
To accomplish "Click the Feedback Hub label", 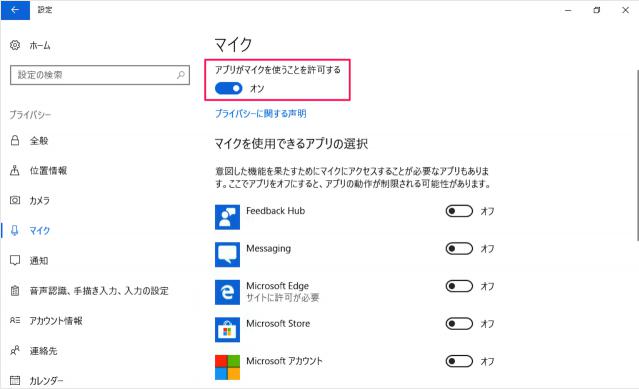I will pyautogui.click(x=275, y=211).
